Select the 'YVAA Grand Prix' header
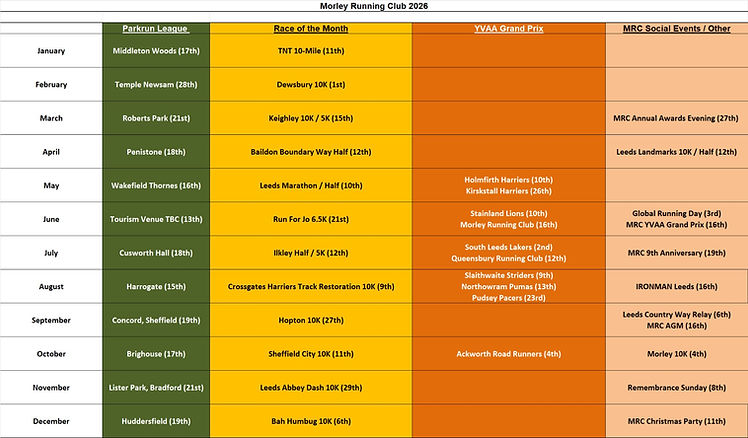Screen dimensions: 748x438 (x=509, y=29)
